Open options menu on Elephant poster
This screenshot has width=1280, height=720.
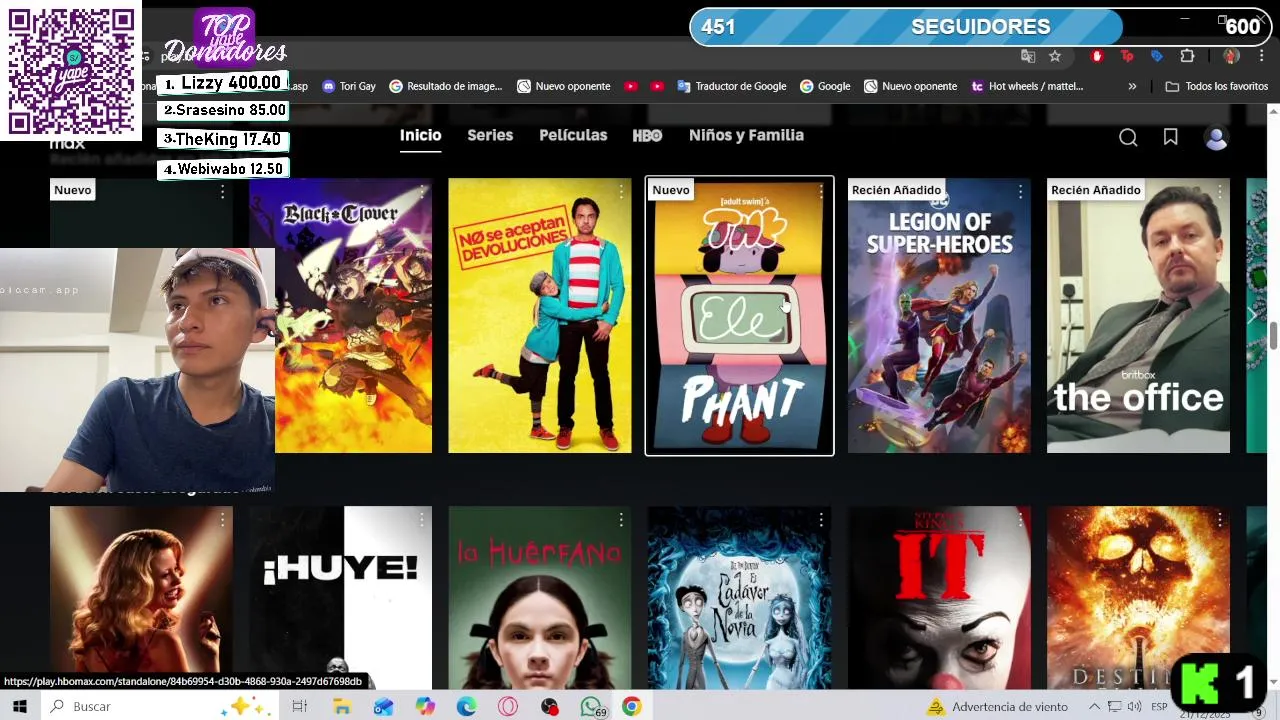tap(821, 191)
